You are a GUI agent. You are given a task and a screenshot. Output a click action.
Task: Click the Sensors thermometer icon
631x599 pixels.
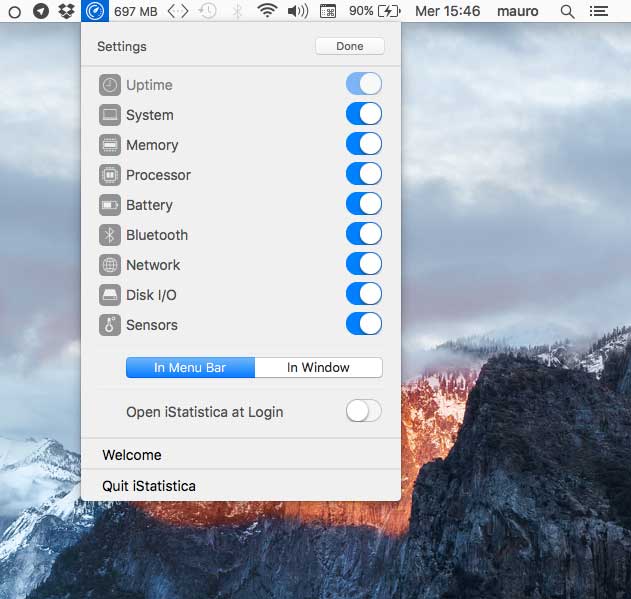click(110, 325)
